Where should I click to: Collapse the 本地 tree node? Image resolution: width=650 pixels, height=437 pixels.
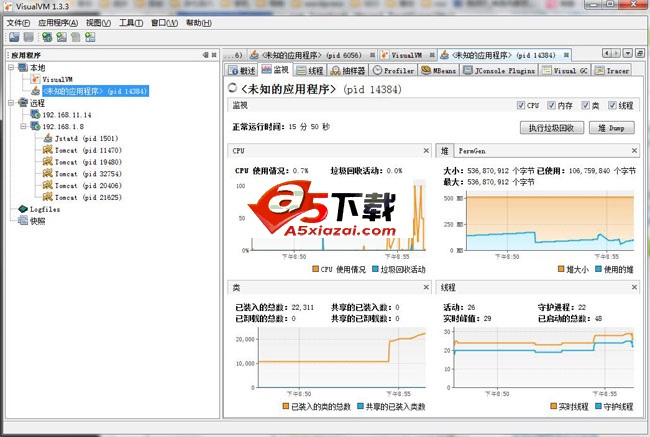coord(11,67)
